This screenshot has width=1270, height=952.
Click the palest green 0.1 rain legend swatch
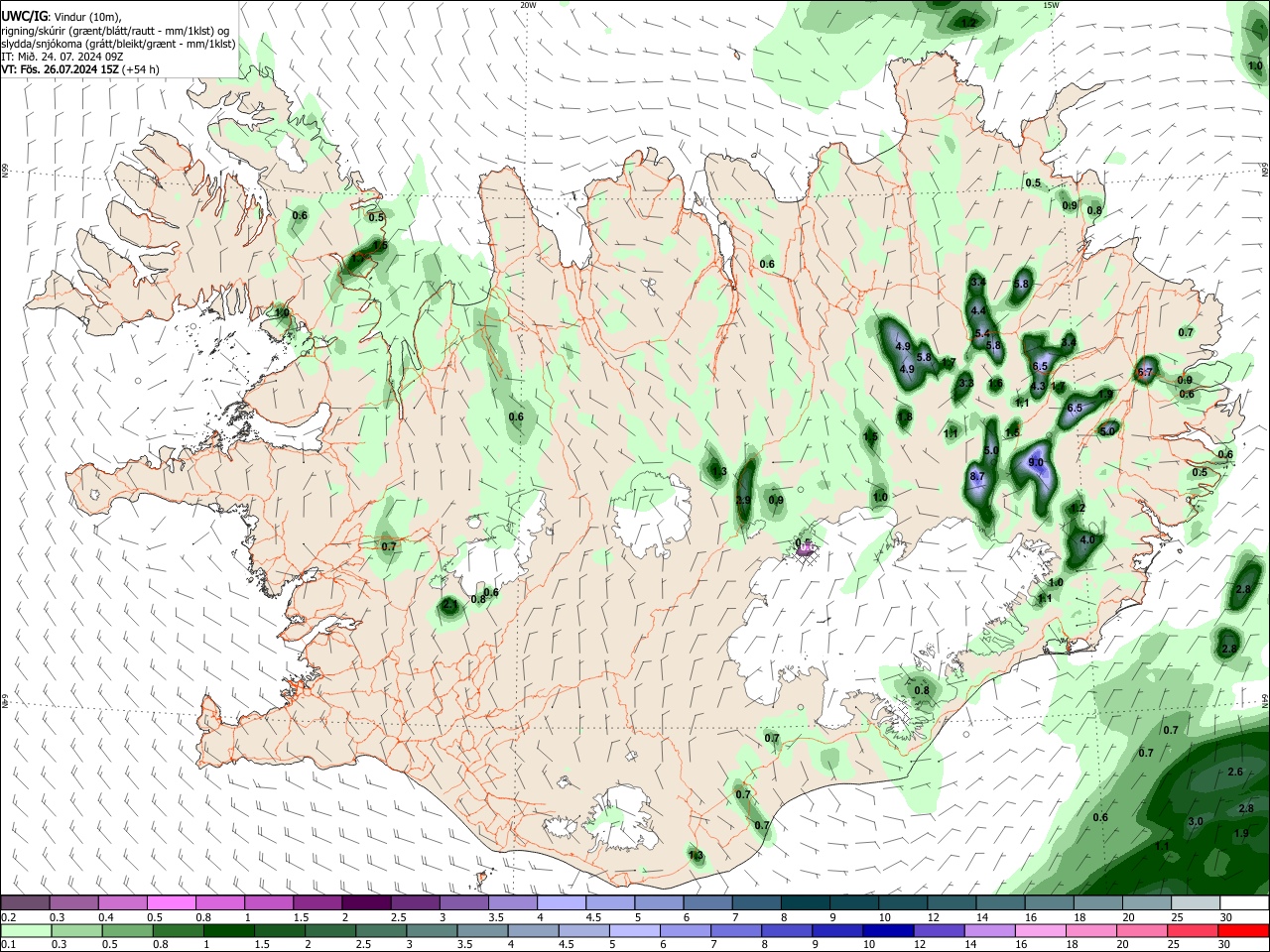pos(25,931)
